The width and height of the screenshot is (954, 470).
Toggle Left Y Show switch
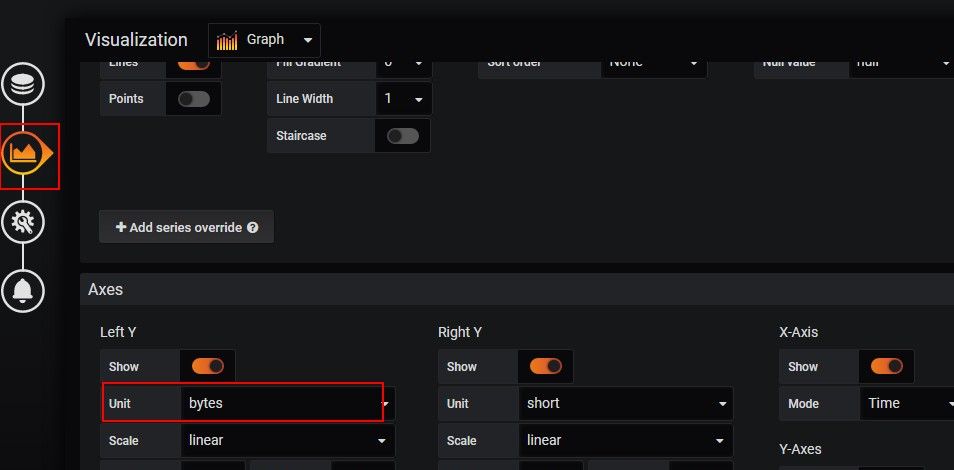click(207, 366)
